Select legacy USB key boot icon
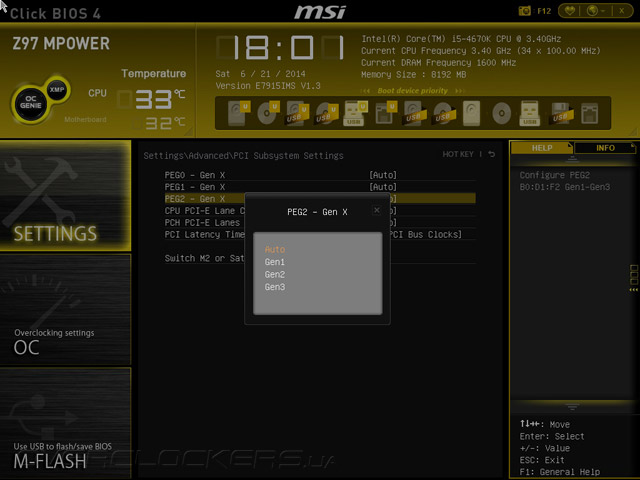 (x=529, y=113)
